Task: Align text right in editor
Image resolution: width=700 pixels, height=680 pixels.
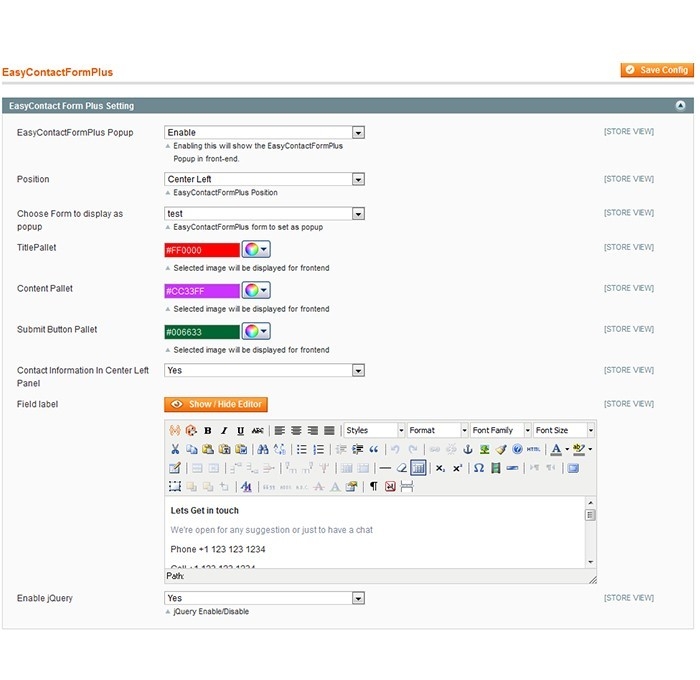Action: [x=312, y=430]
